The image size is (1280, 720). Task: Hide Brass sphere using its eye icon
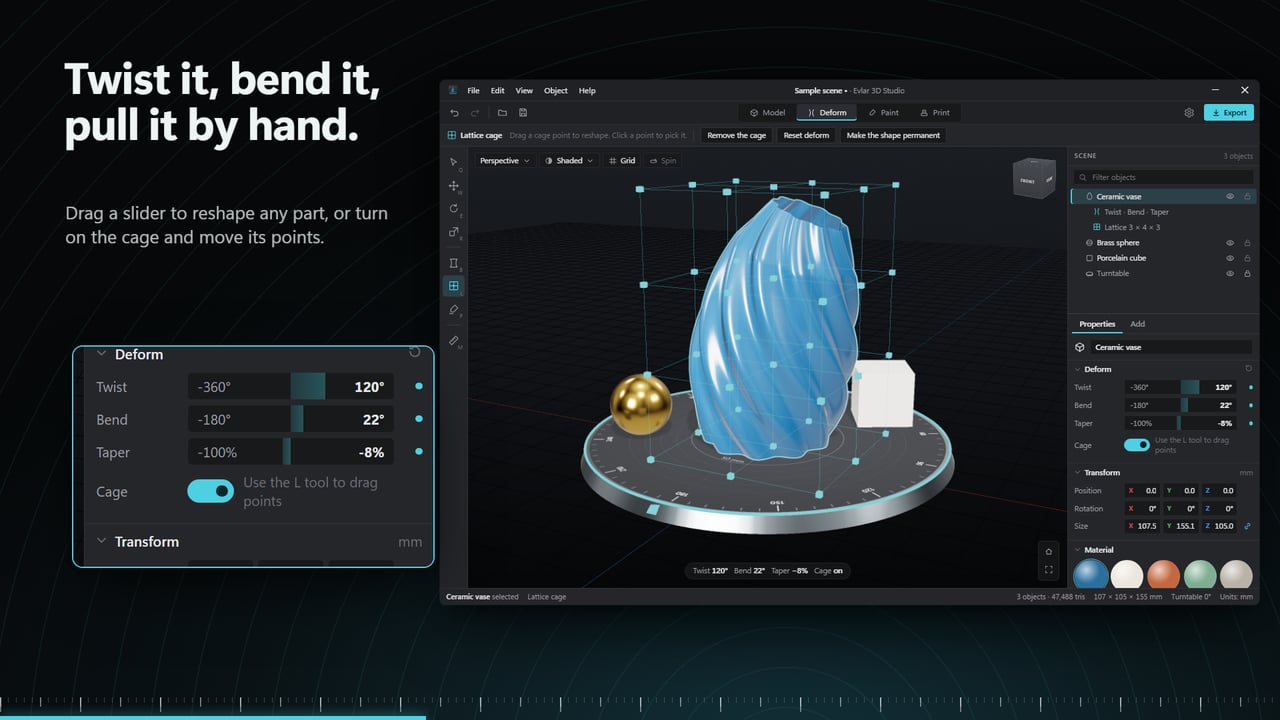point(1231,243)
